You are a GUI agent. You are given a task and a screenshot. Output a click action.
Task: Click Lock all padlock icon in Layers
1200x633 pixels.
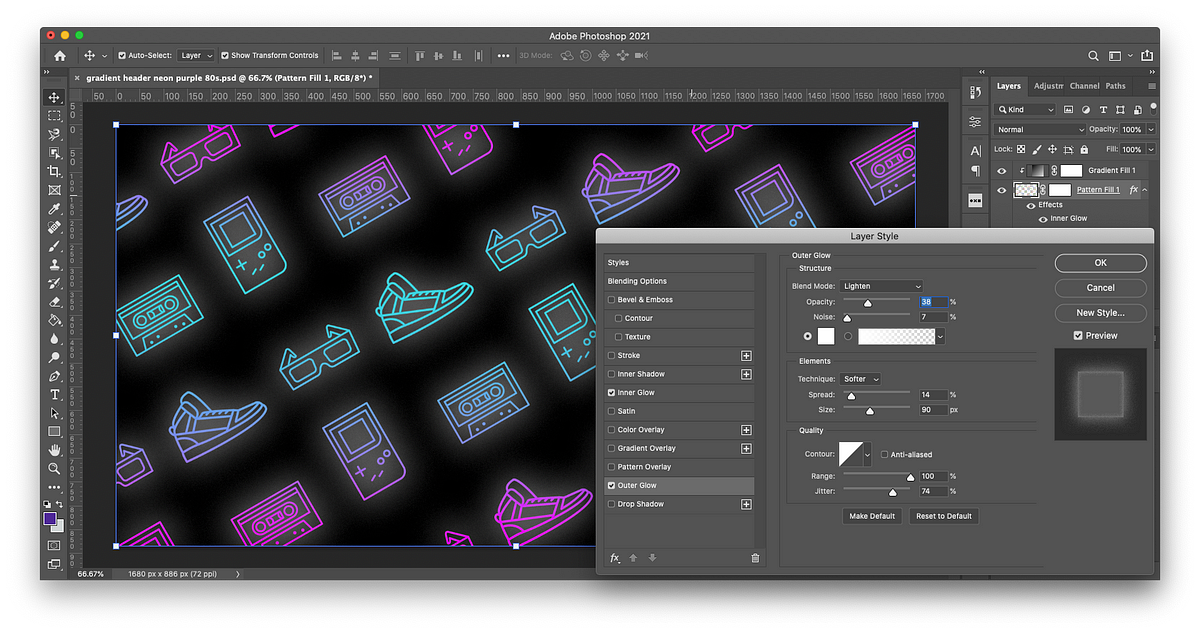[1085, 149]
